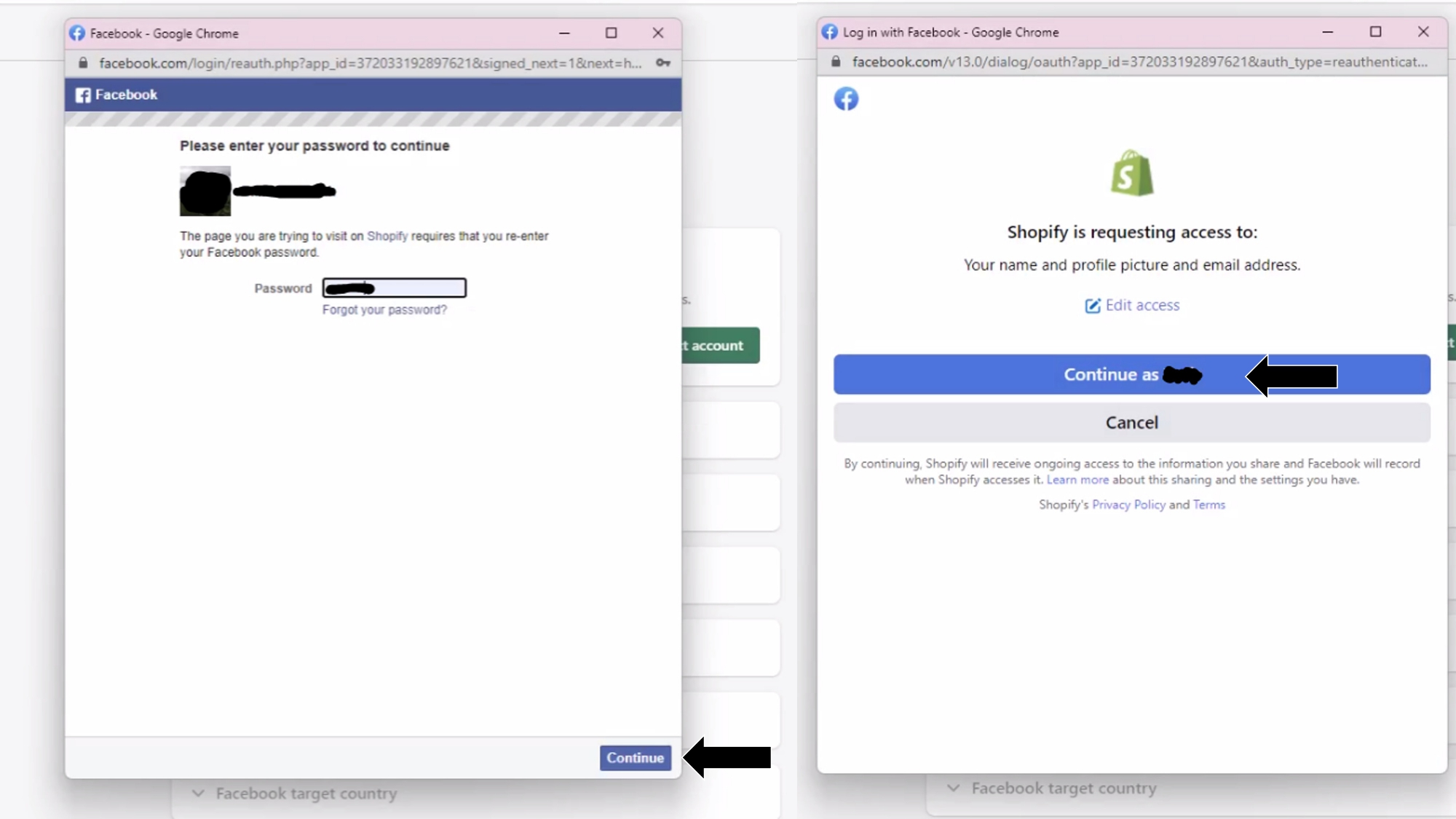Click the password key icon in the left address bar

[662, 63]
